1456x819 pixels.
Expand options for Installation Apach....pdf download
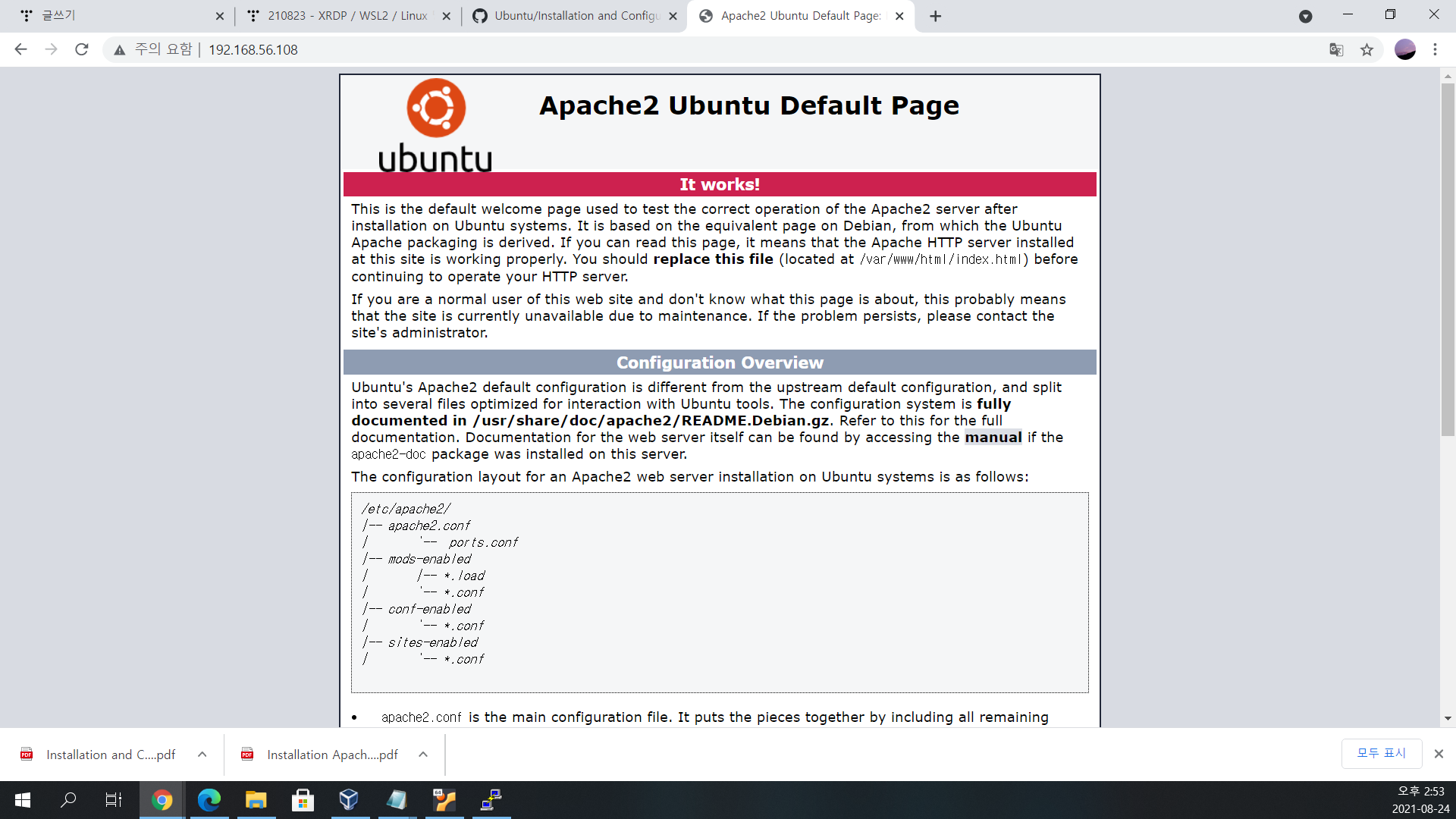pos(423,754)
